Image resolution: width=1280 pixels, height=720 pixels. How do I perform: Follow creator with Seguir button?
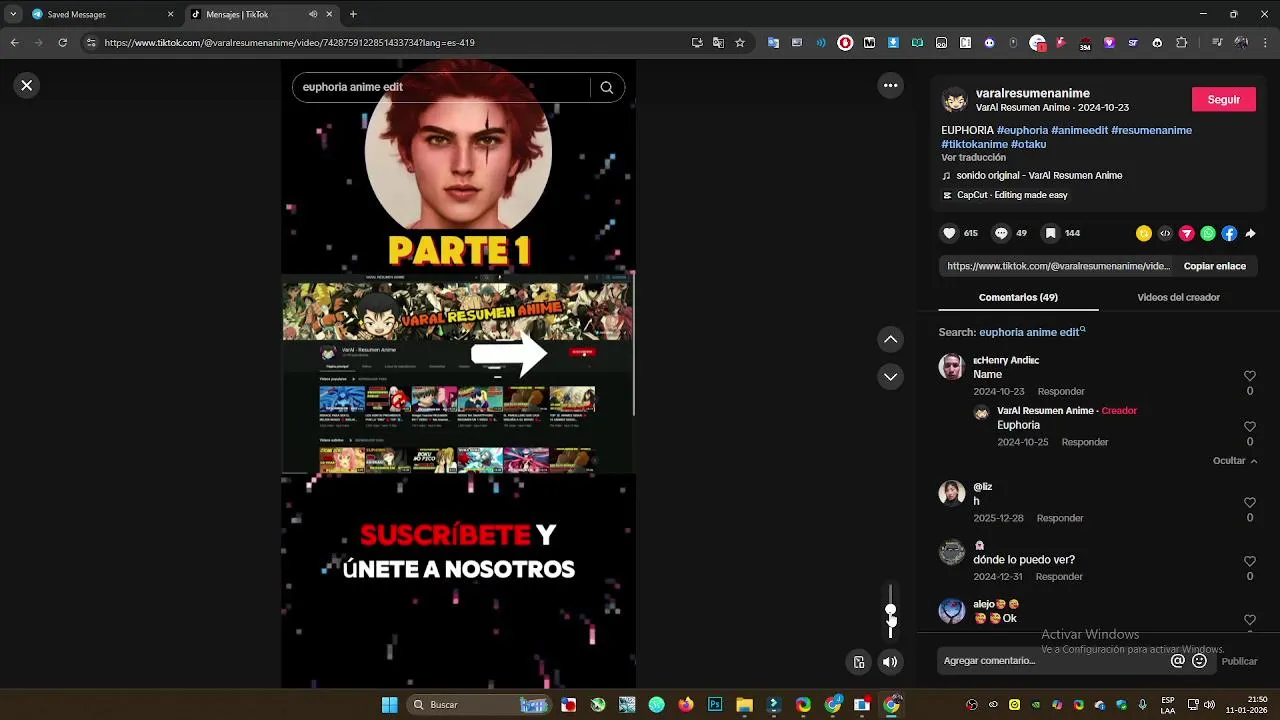[x=1224, y=100]
